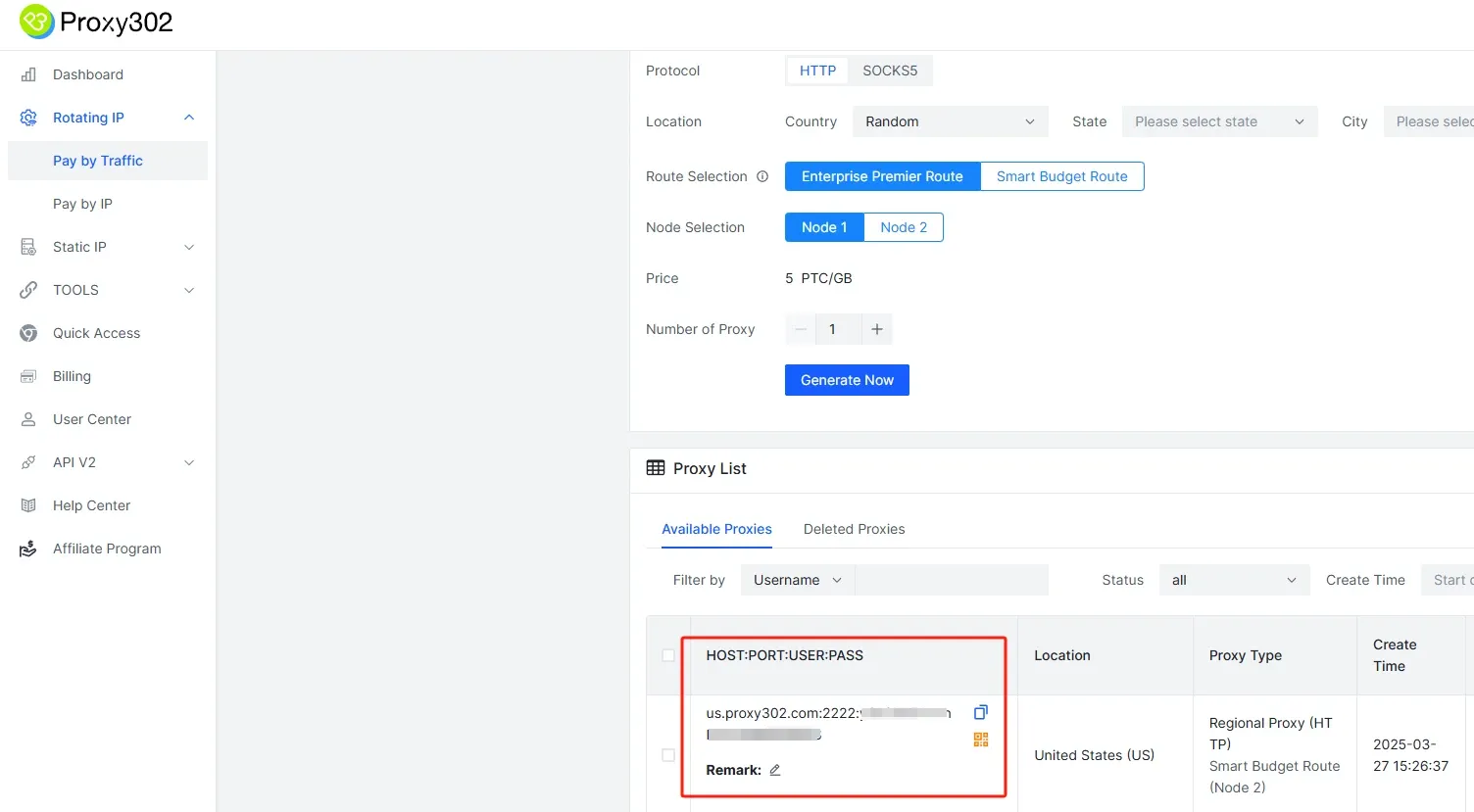Check the select-all checkbox in table header
The height and width of the screenshot is (812, 1474).
pos(668,655)
